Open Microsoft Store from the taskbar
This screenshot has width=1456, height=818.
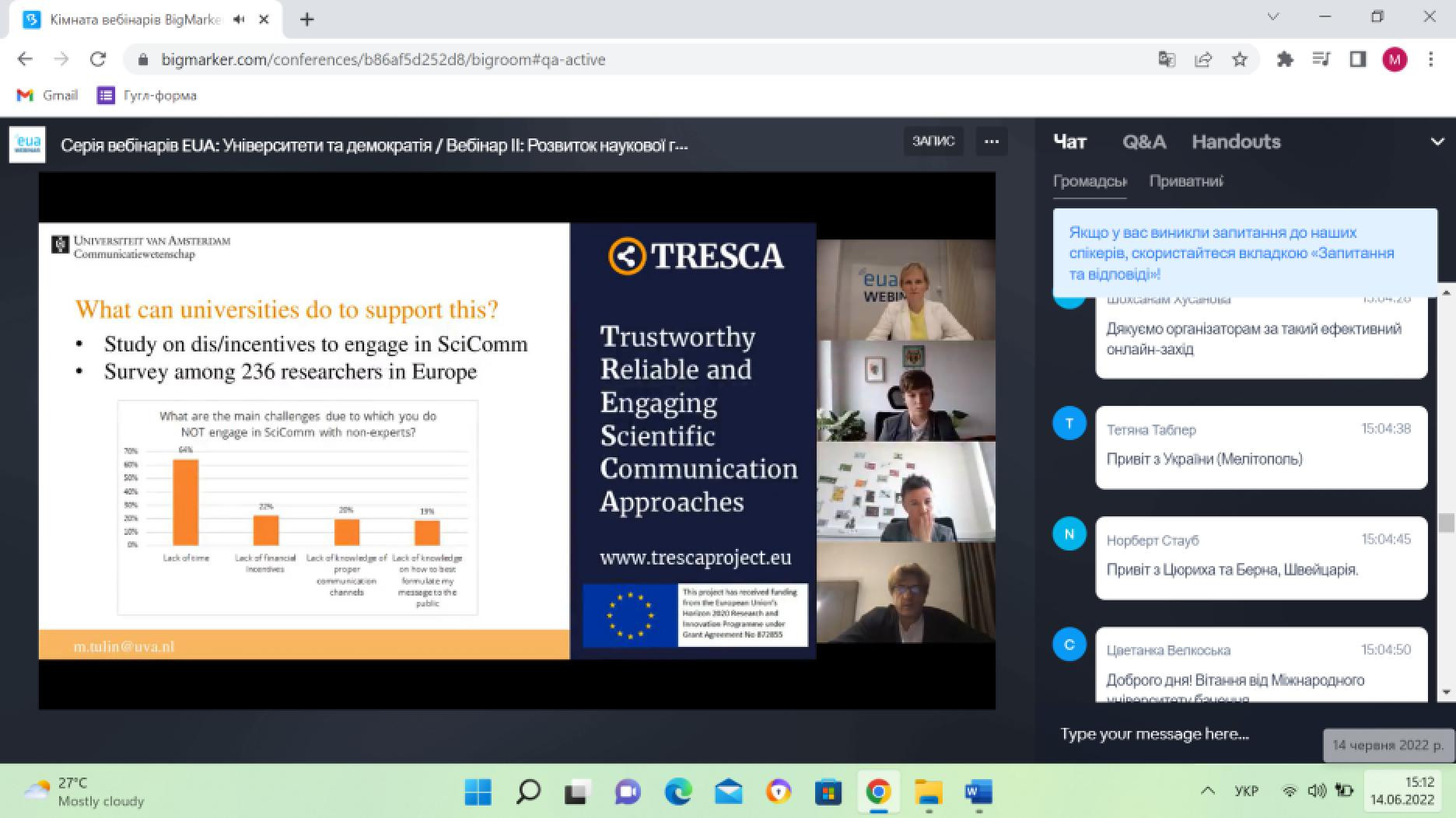[828, 792]
